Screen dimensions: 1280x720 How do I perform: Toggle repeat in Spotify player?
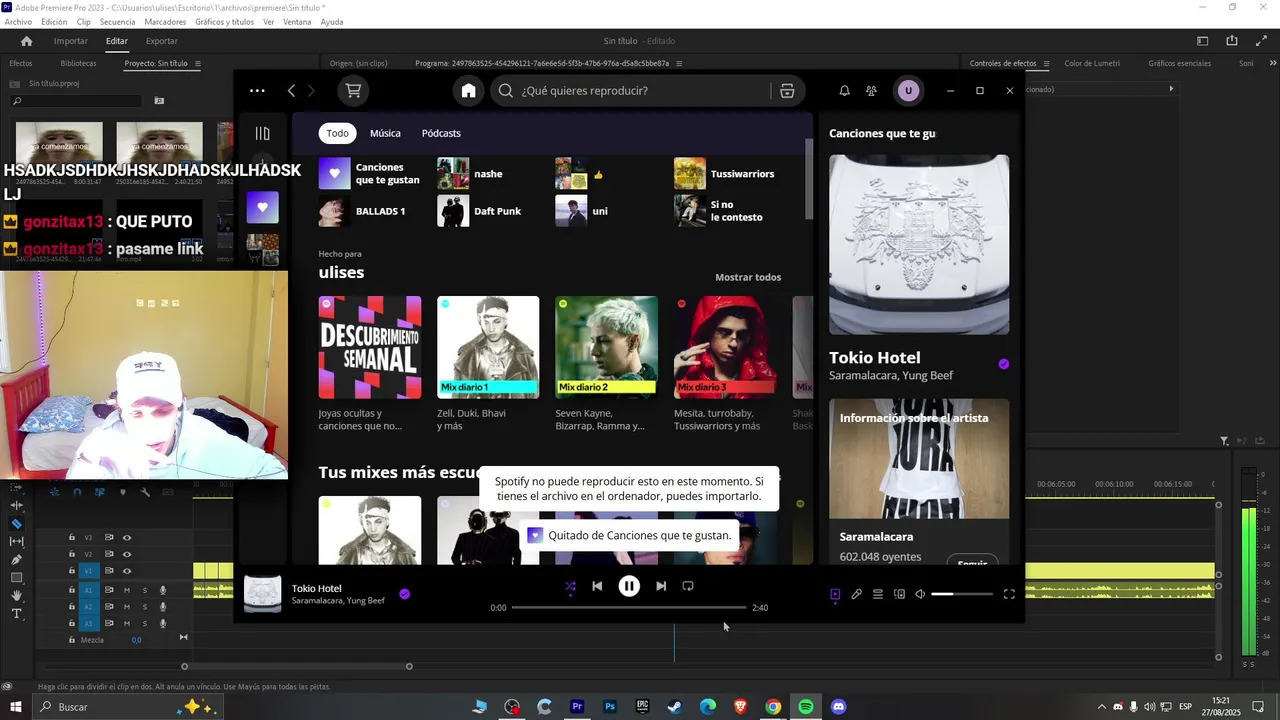coord(688,586)
